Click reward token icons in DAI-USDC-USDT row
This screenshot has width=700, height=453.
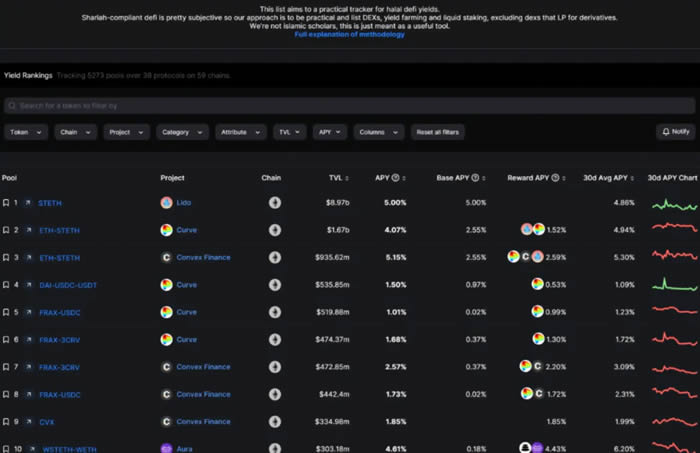[538, 284]
